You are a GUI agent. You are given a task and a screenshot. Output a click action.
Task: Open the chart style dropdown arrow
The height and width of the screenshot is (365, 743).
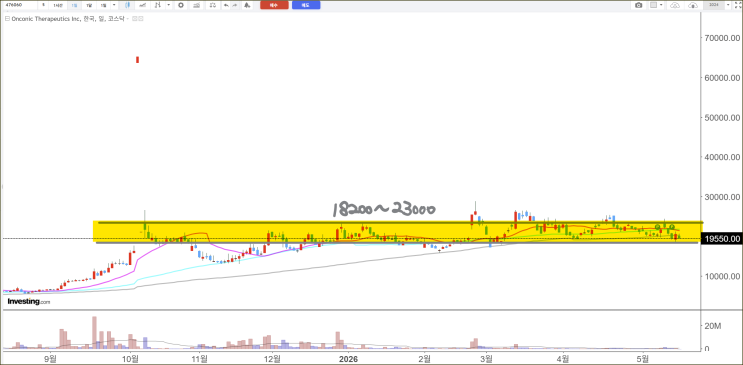[x=169, y=5]
